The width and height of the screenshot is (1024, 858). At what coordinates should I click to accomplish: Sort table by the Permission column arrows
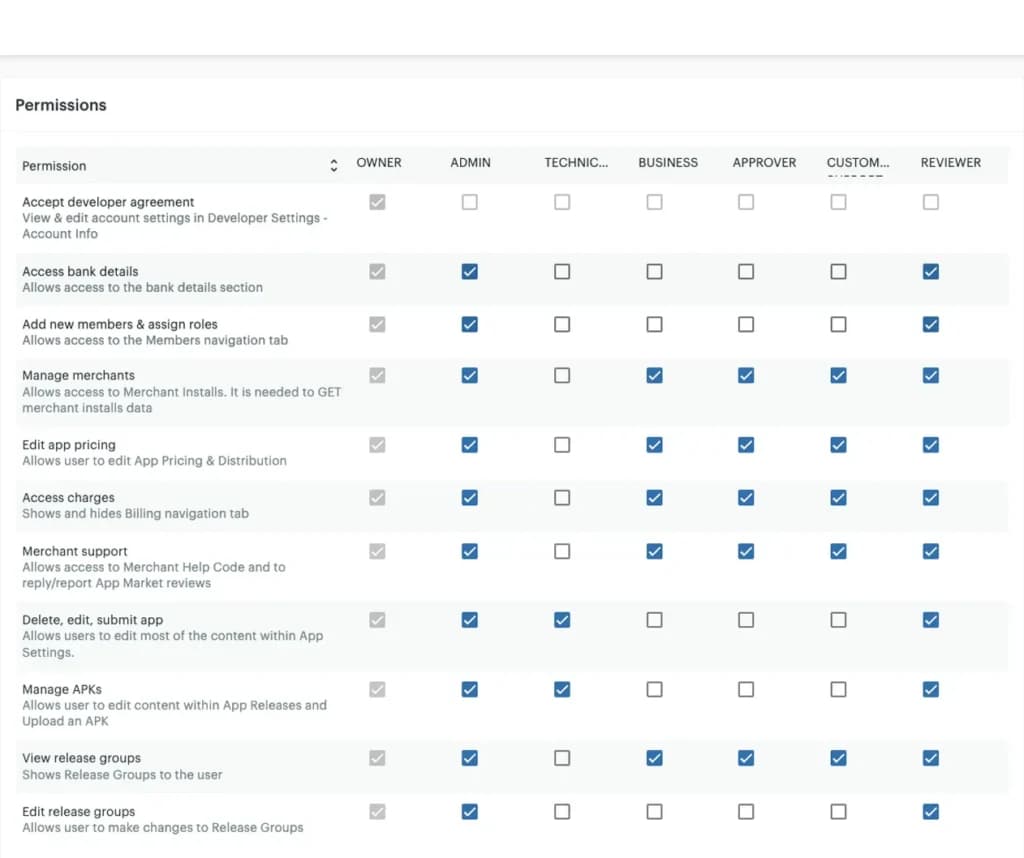[x=334, y=165]
